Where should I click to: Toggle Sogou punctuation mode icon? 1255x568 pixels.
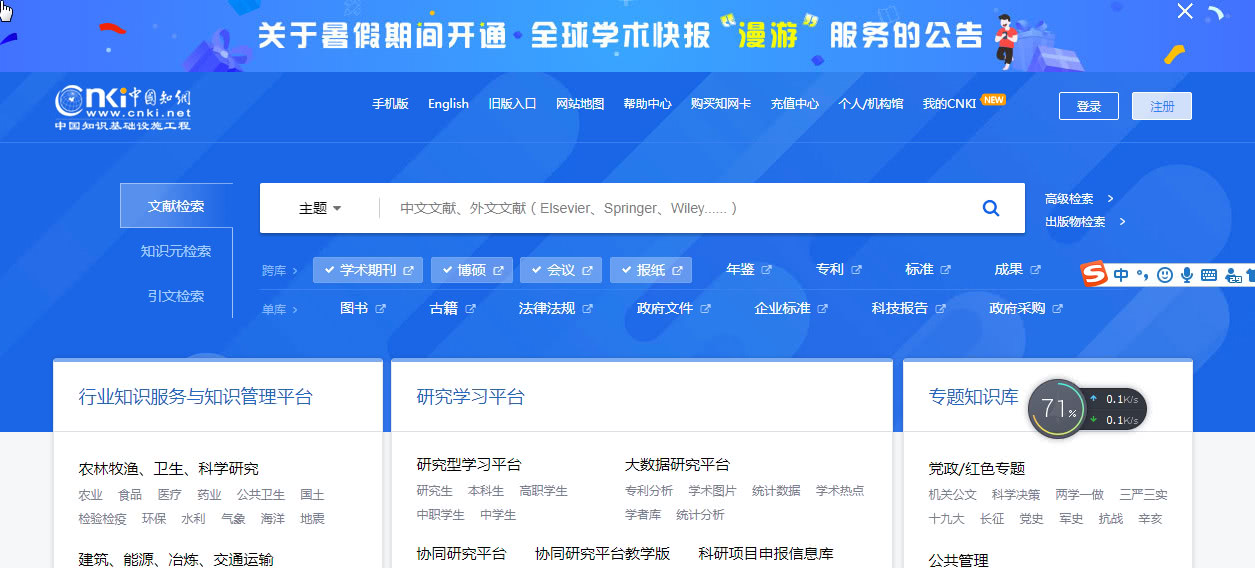tap(1142, 275)
